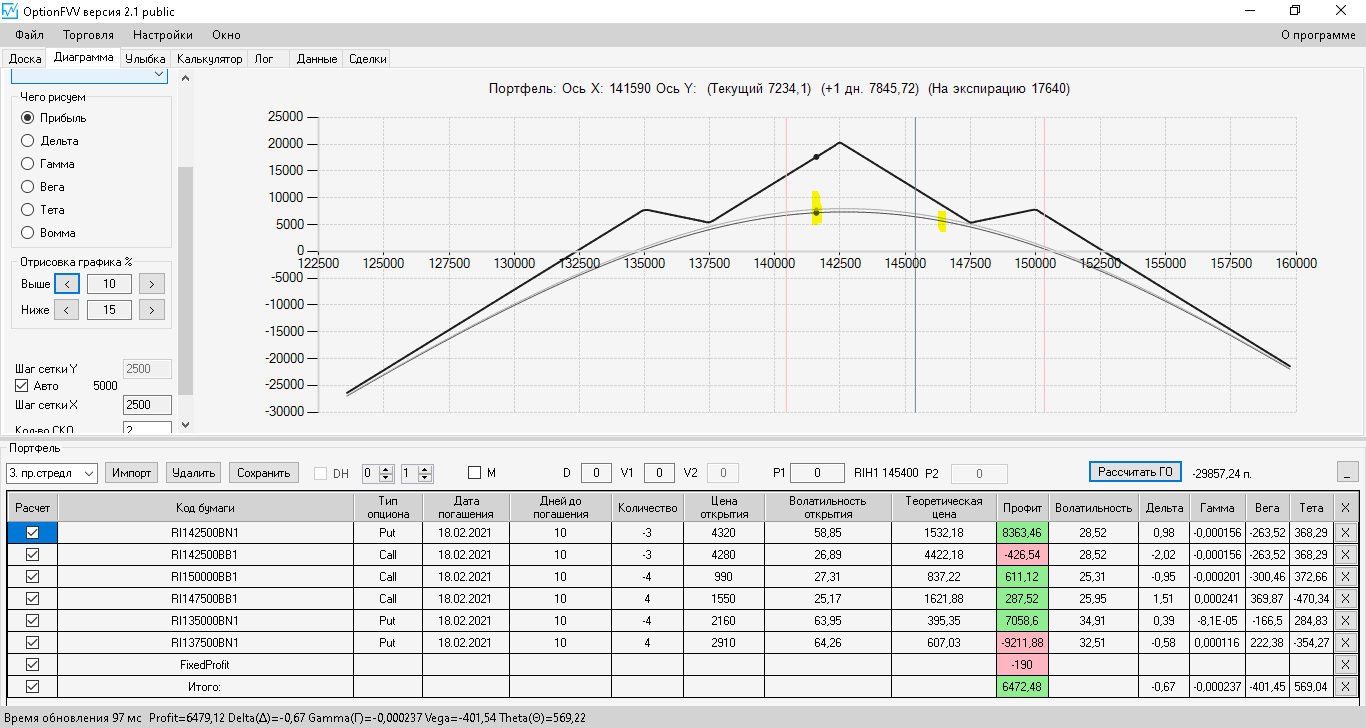Image resolution: width=1366 pixels, height=728 pixels.
Task: Click the Выше value field showing 10
Action: pyautogui.click(x=109, y=284)
